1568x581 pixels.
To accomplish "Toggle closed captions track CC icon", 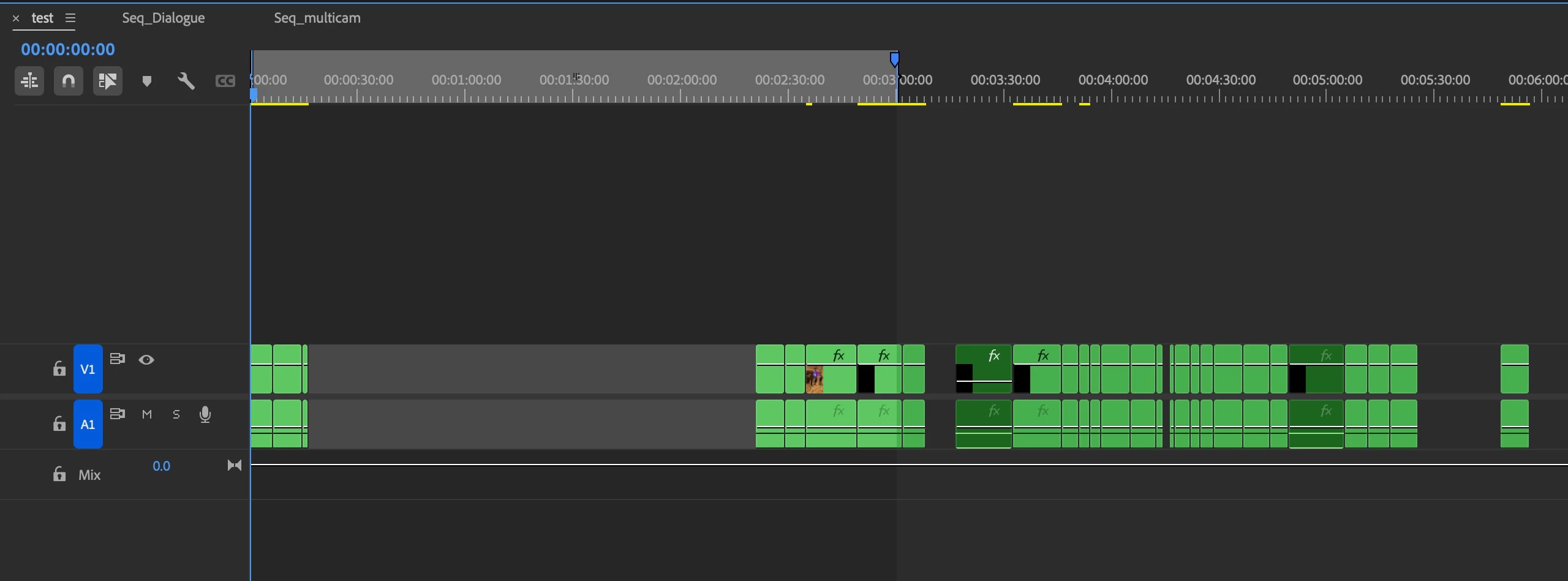I will (225, 81).
